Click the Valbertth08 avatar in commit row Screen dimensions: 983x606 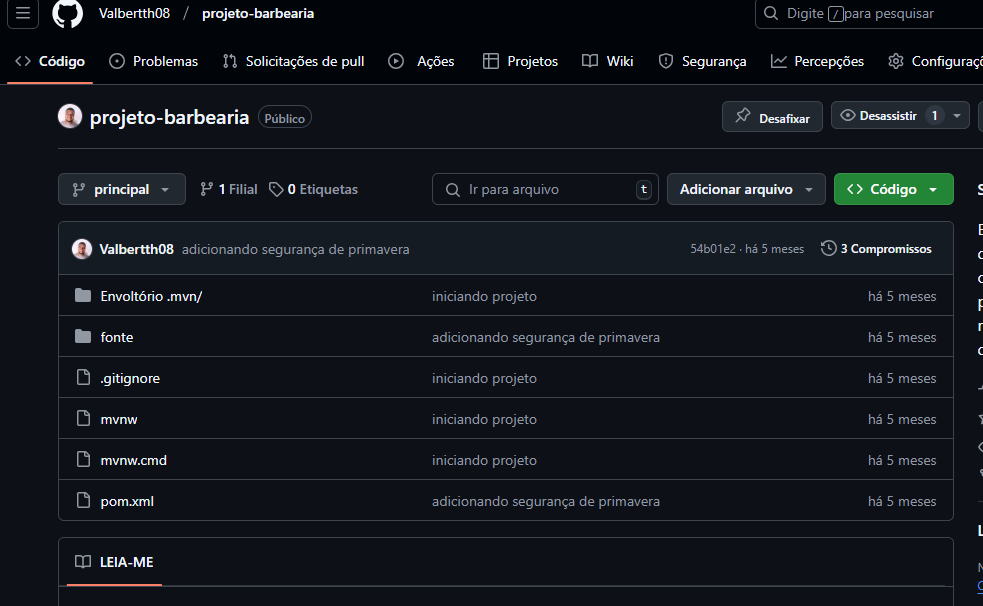tap(82, 249)
